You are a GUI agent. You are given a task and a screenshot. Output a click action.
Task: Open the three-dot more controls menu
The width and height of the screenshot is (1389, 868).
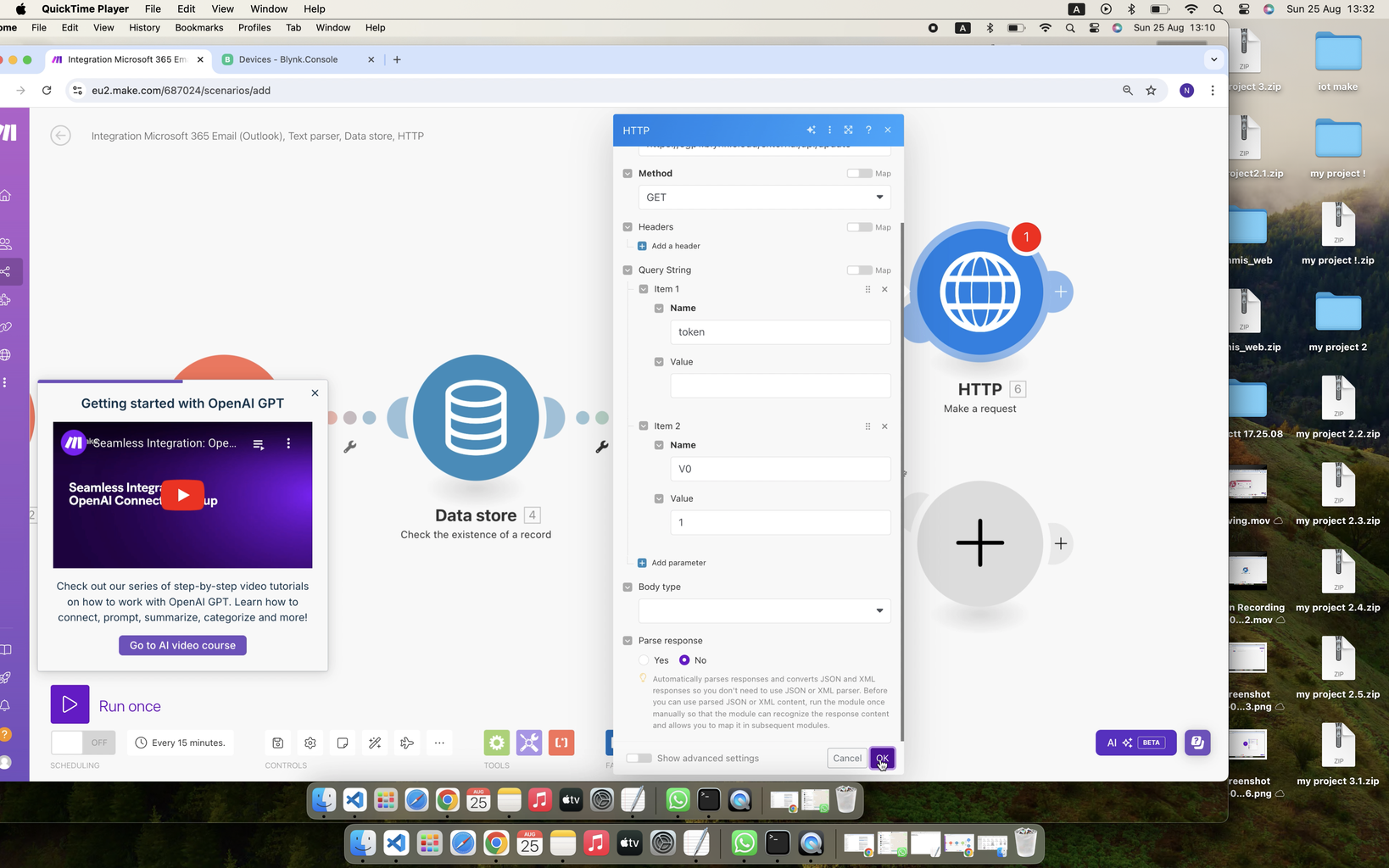tap(439, 743)
